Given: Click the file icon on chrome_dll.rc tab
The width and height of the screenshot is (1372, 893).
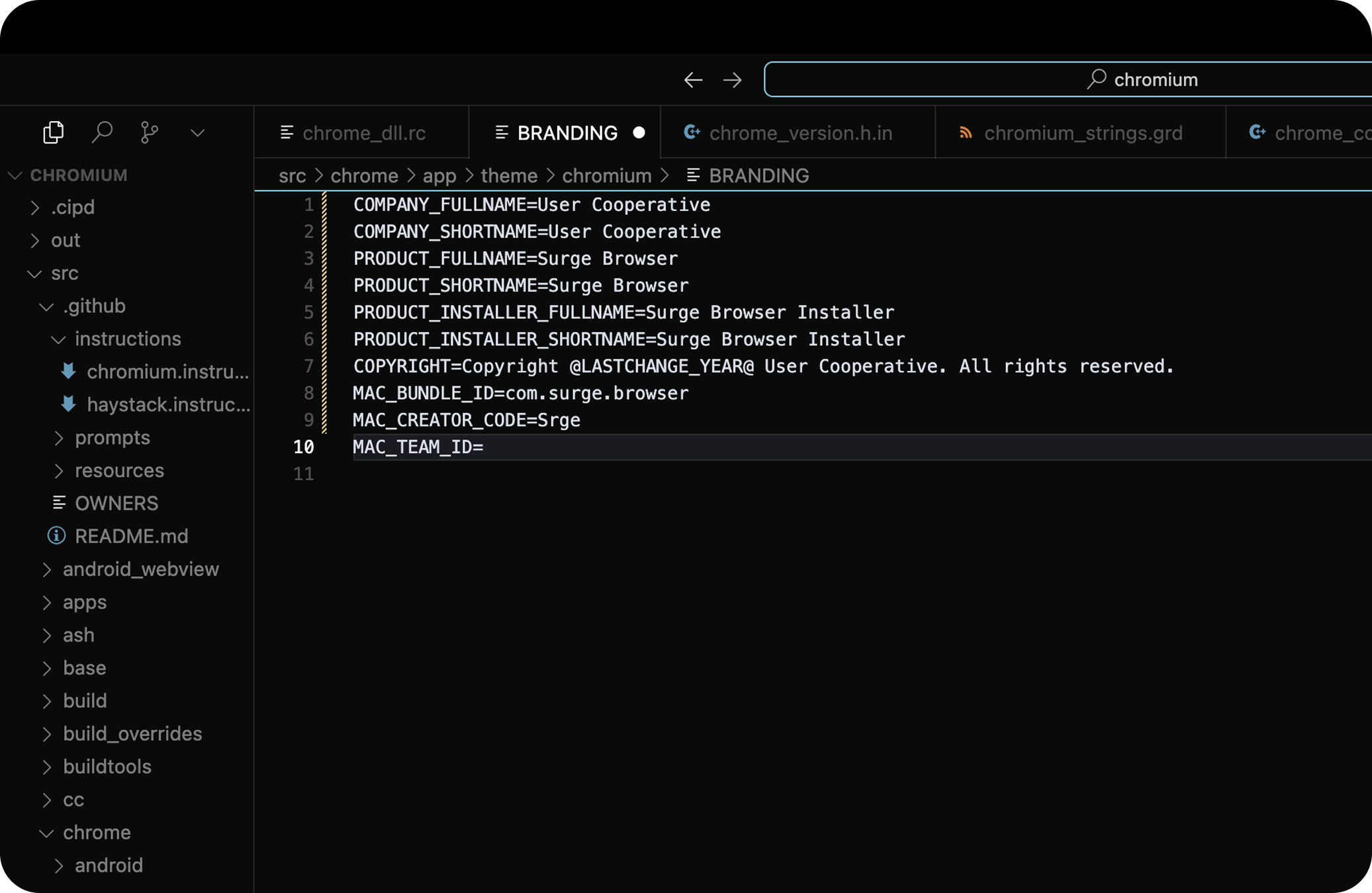Looking at the screenshot, I should pos(287,133).
